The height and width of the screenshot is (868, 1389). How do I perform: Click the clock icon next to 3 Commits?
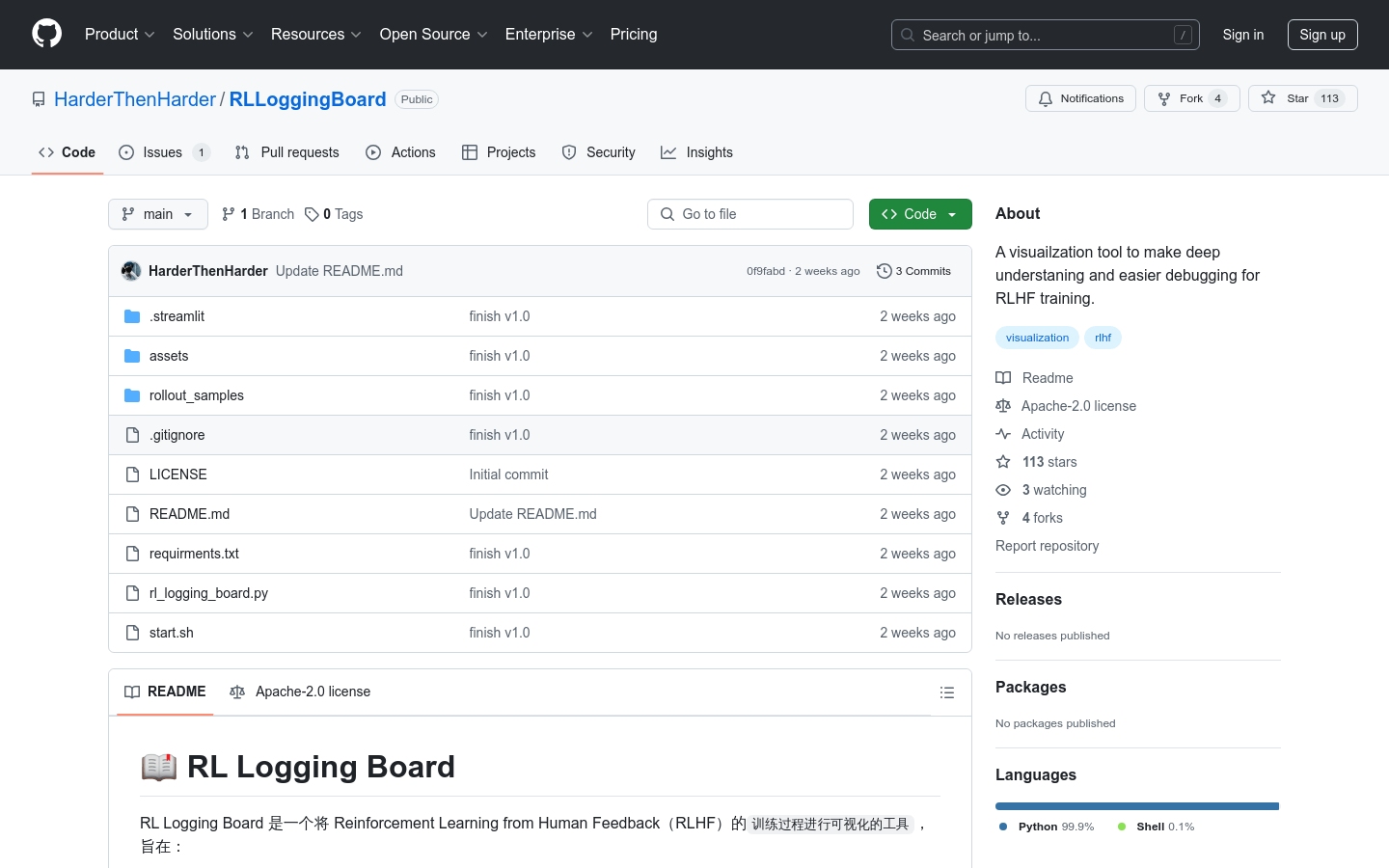(884, 271)
